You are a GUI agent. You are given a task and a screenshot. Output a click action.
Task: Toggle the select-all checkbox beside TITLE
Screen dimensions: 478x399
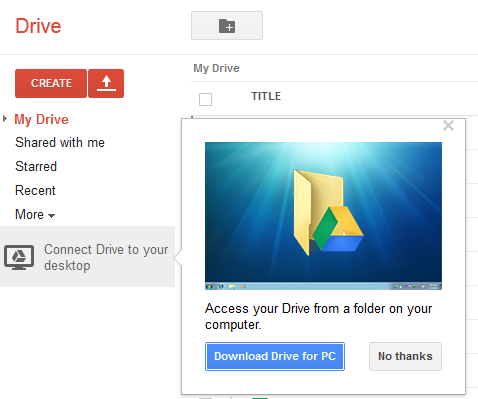tap(205, 99)
